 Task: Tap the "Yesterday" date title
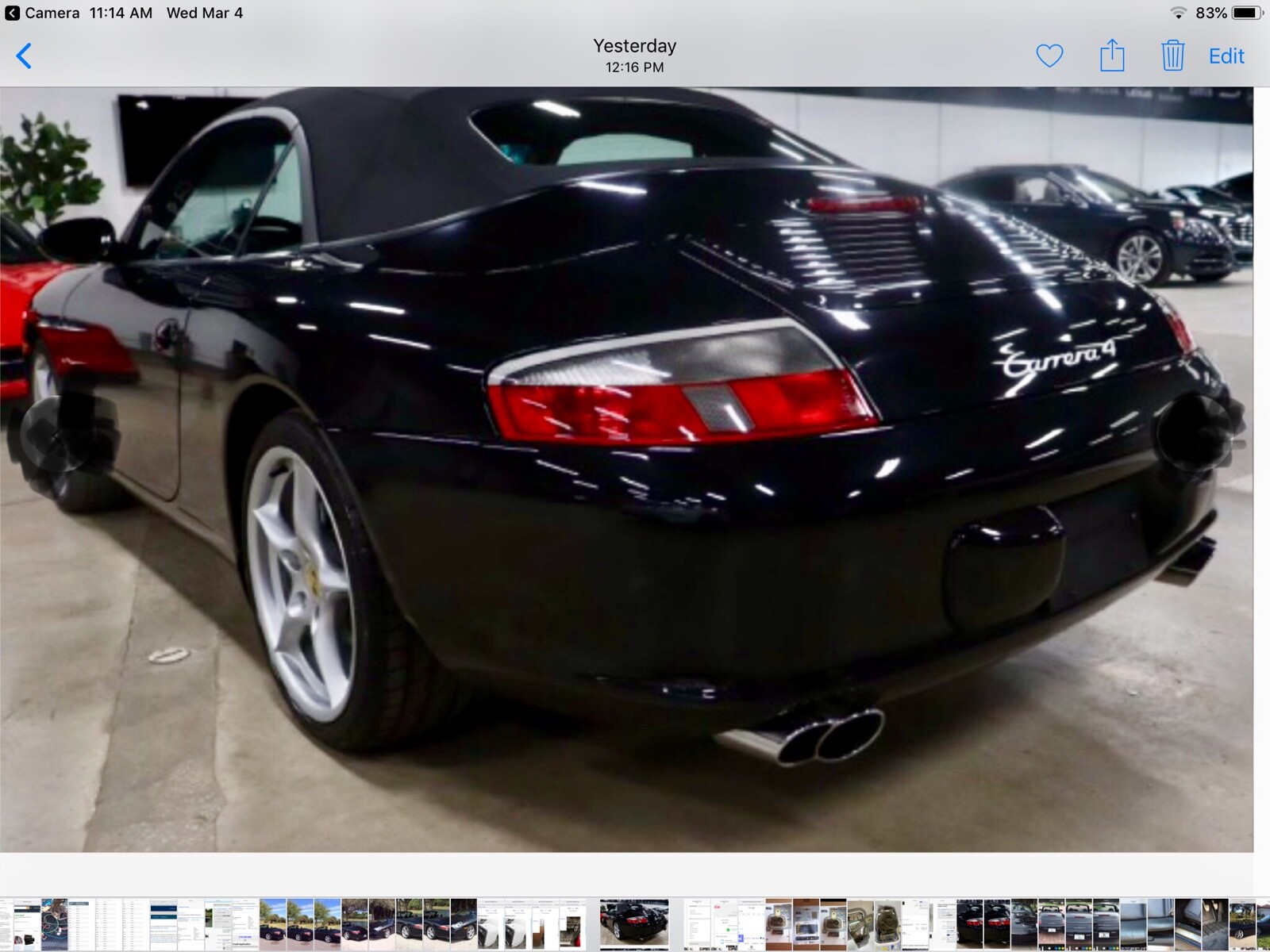tap(635, 46)
